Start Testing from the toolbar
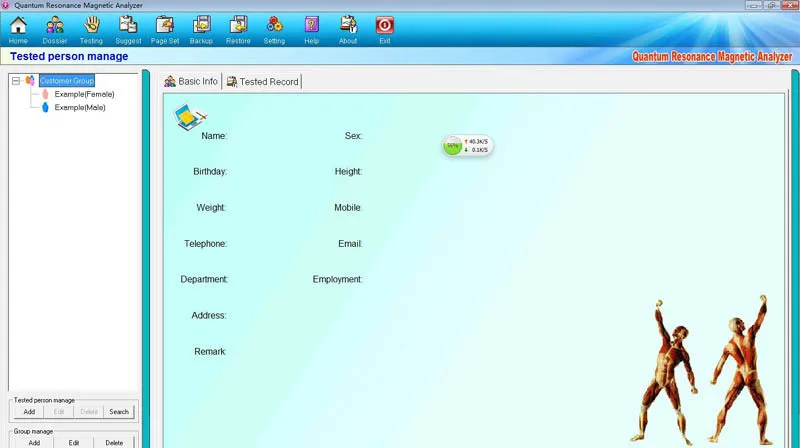 (91, 29)
